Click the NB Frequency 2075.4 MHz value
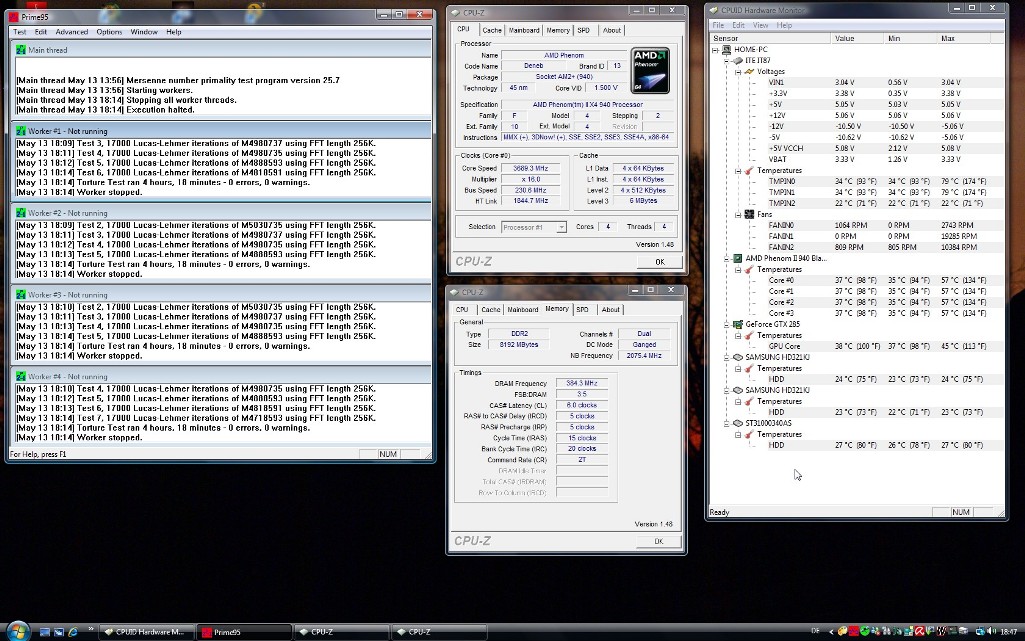 [644, 356]
